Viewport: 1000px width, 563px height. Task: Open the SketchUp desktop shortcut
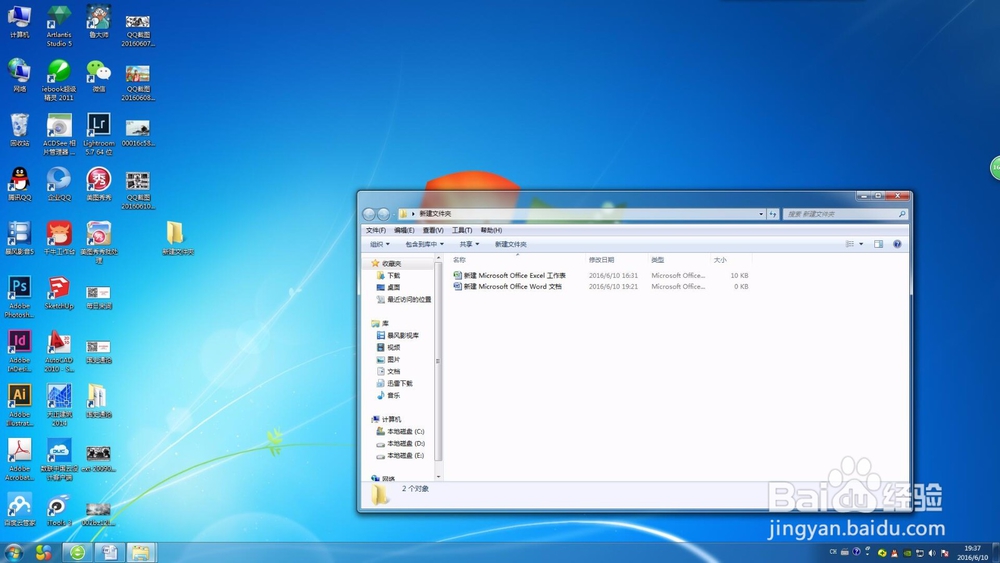pyautogui.click(x=59, y=292)
